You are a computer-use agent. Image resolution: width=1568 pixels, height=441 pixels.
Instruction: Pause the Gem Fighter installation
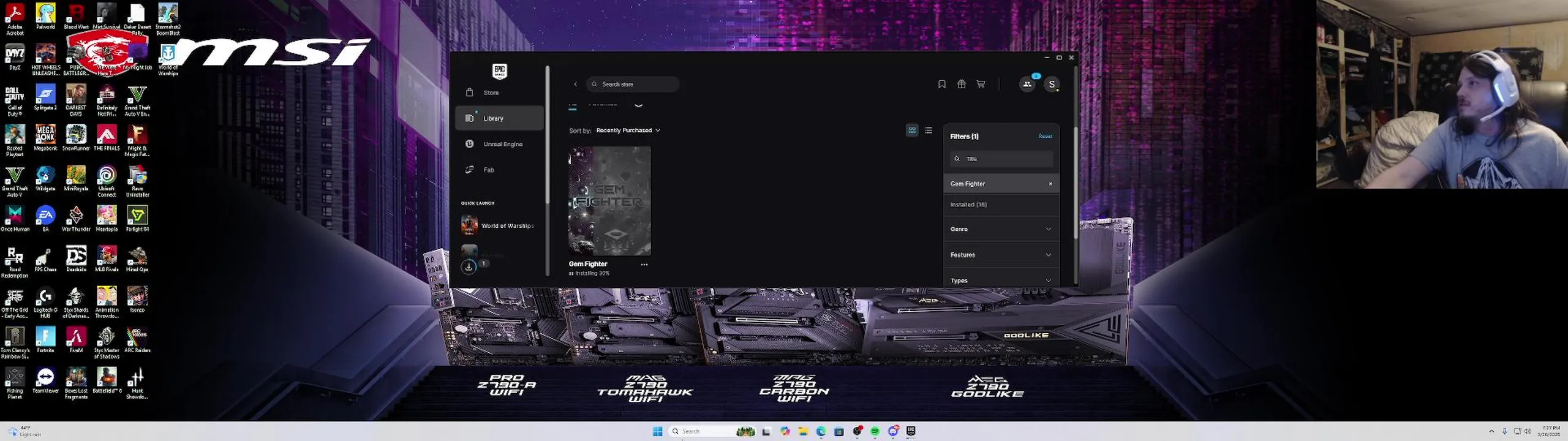(x=571, y=274)
